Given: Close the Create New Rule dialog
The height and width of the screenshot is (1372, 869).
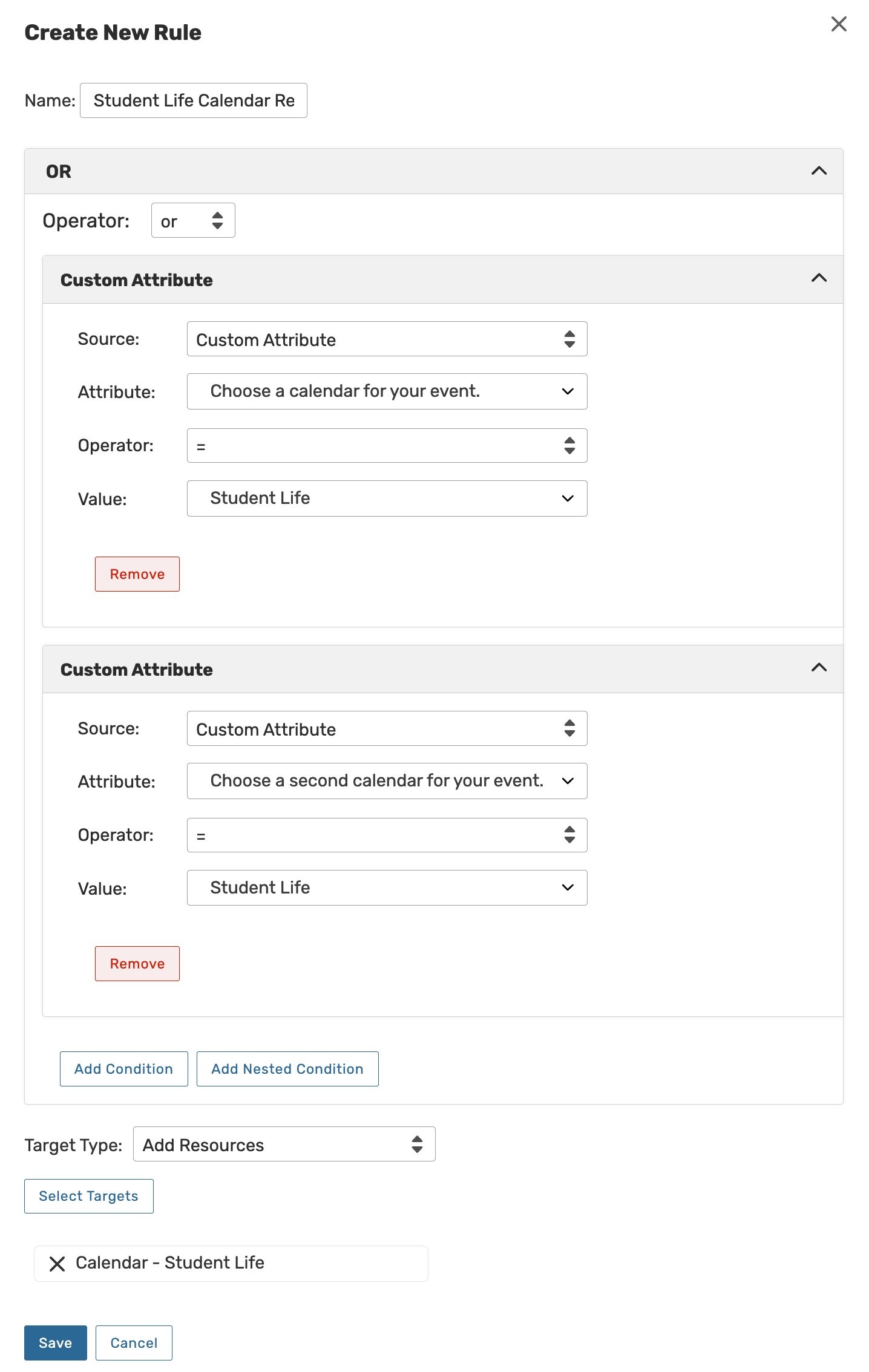Looking at the screenshot, I should tap(839, 24).
